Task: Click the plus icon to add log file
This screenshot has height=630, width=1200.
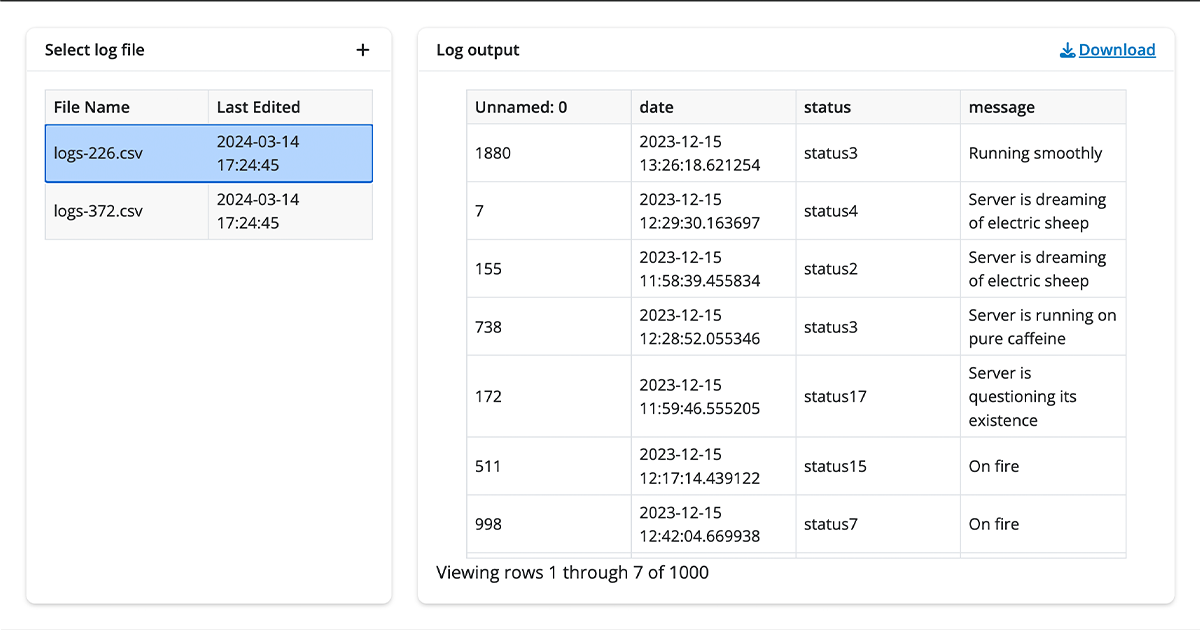Action: (363, 50)
